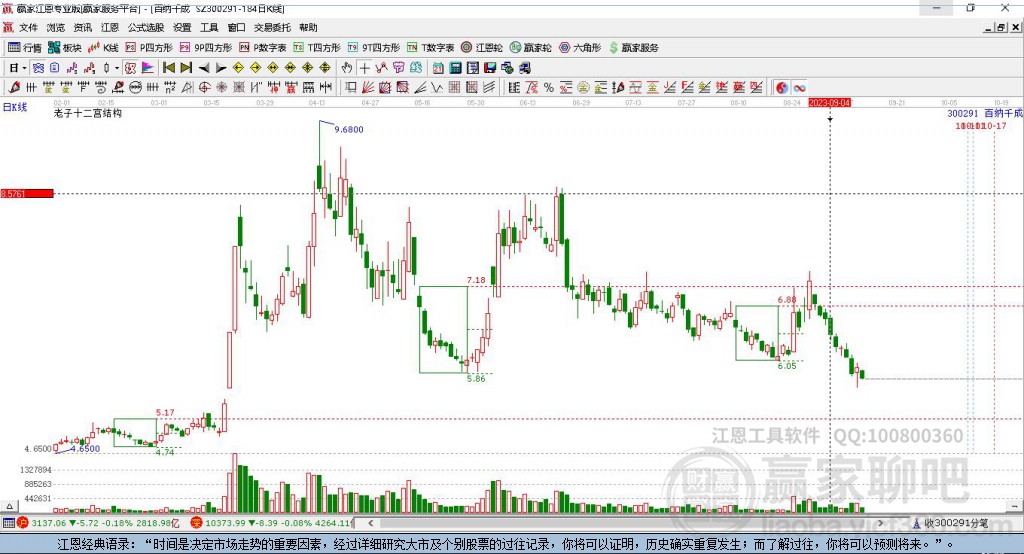Image resolution: width=1024 pixels, height=554 pixels.
Task: Open the T四方形 tool
Action: coord(317,48)
